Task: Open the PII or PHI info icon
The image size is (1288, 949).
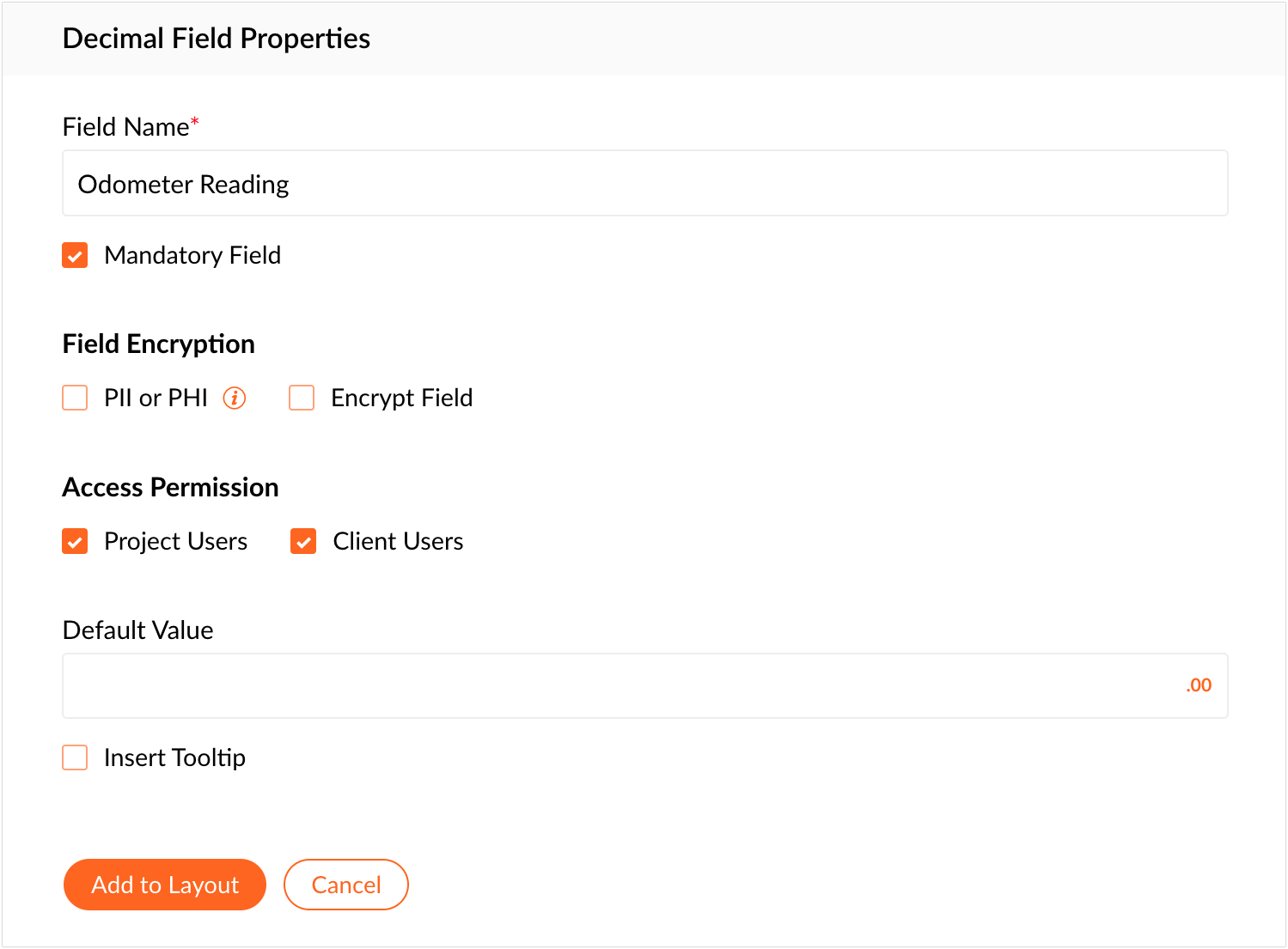Action: 235,398
